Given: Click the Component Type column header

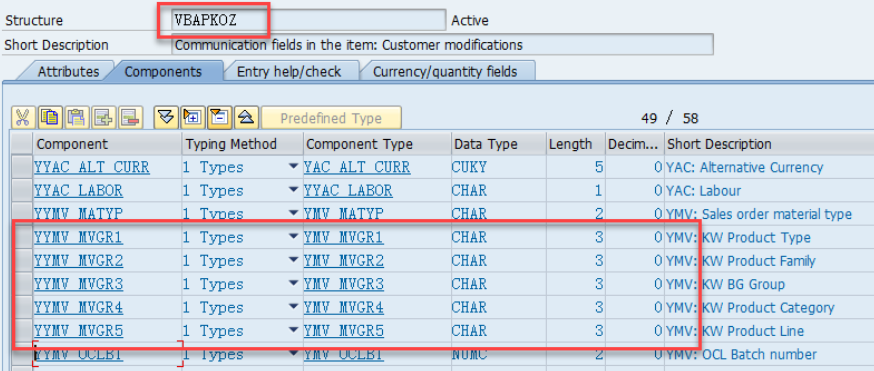Looking at the screenshot, I should pos(377,144).
